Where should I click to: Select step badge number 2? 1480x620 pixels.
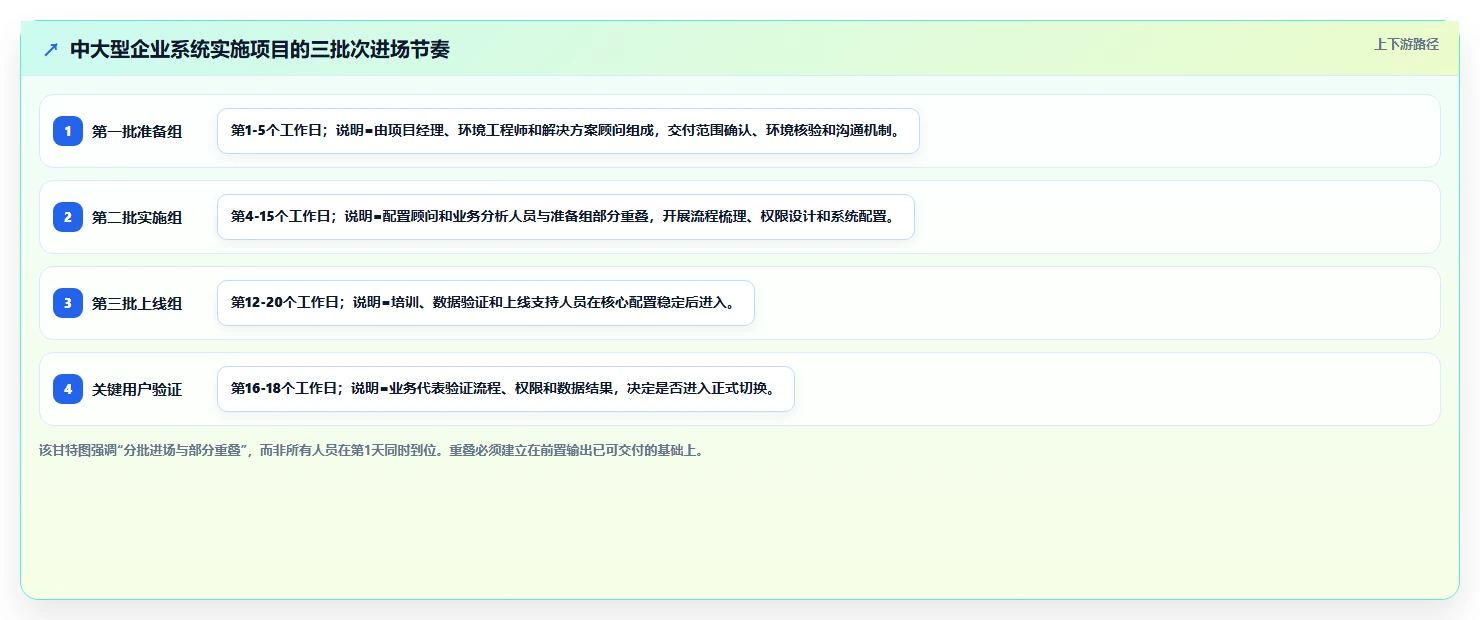[x=68, y=217]
